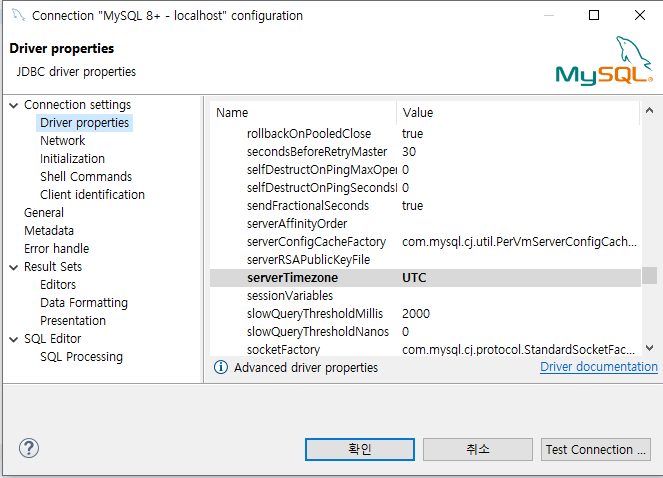Open the Presentation page

click(x=73, y=321)
